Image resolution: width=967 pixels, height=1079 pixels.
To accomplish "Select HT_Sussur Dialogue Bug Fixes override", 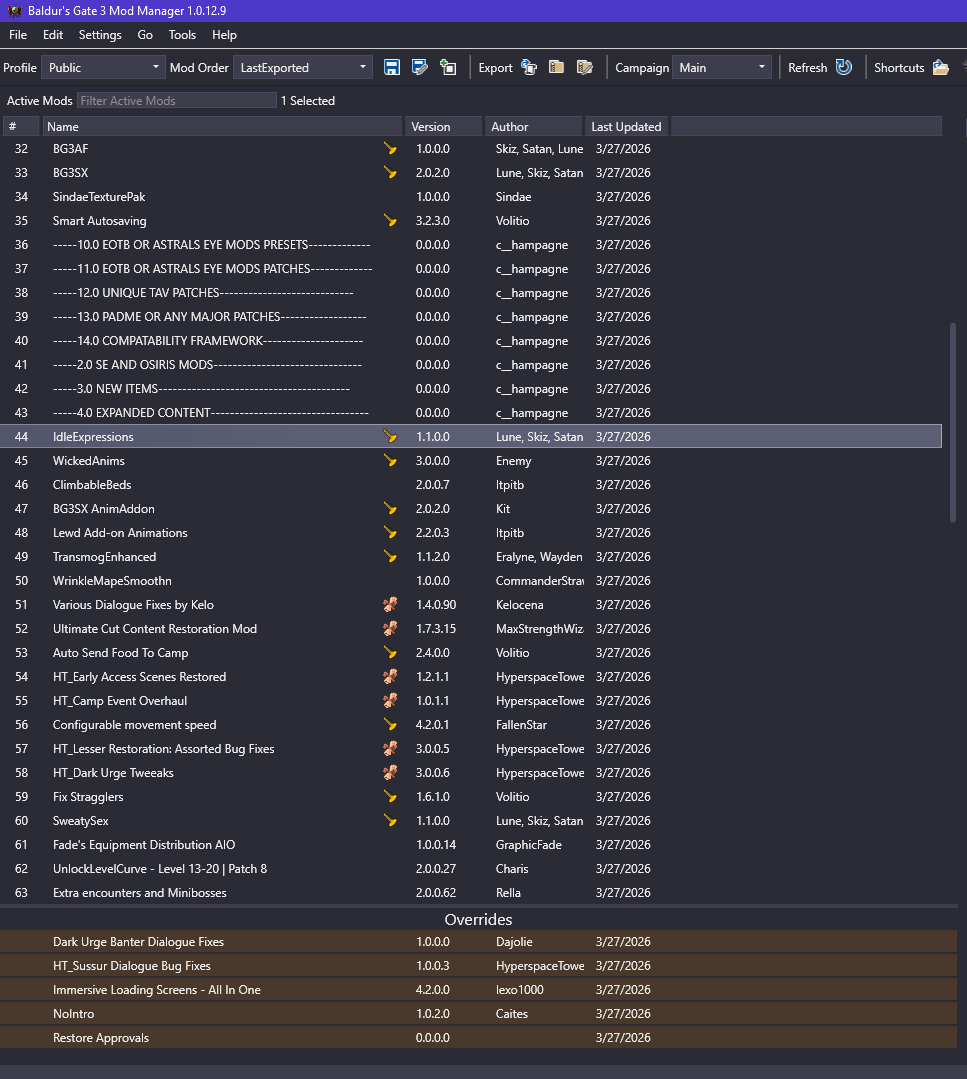I will pyautogui.click(x=478, y=966).
